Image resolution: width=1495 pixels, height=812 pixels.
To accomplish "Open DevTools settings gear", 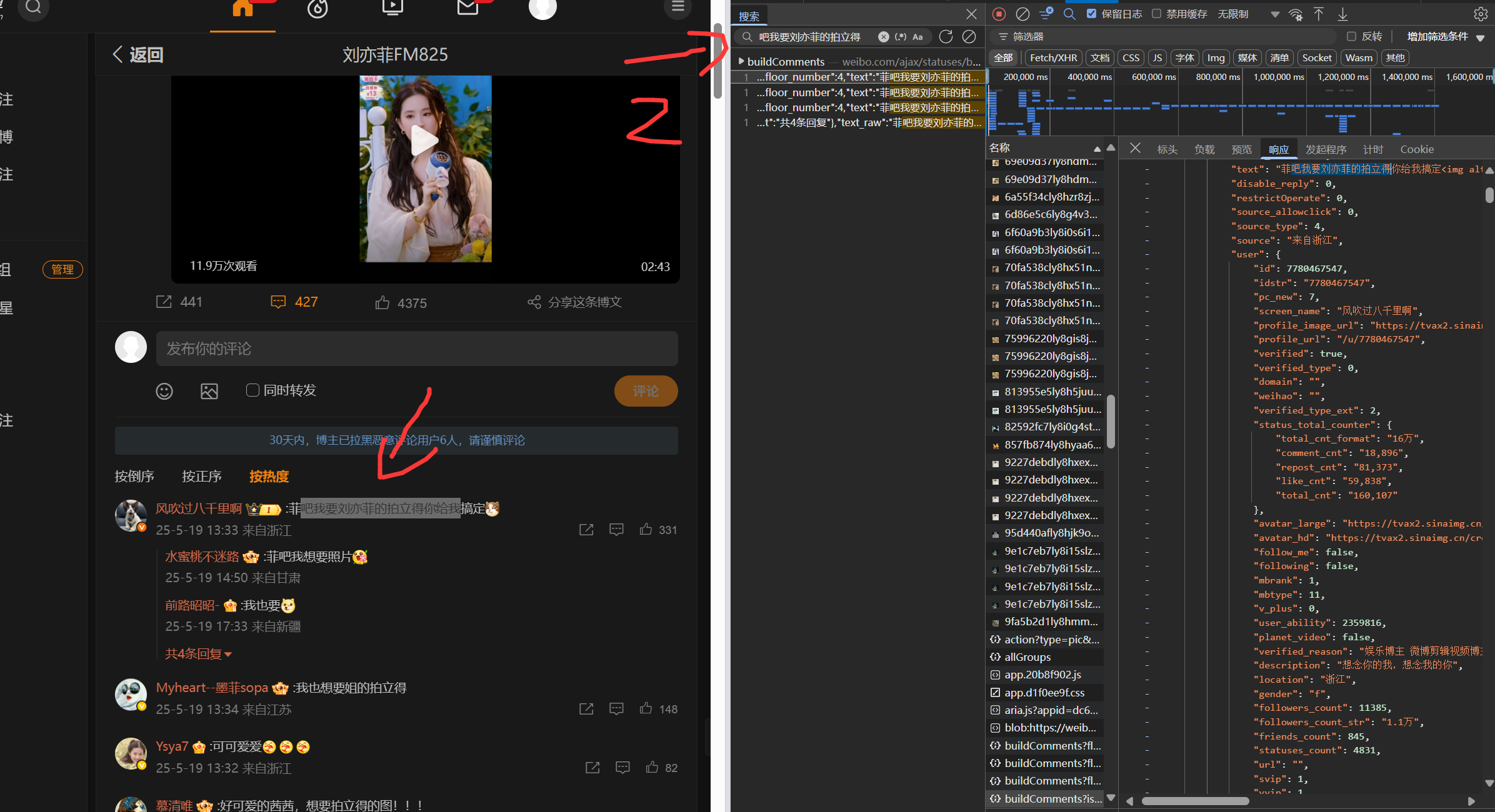I will (x=1480, y=14).
